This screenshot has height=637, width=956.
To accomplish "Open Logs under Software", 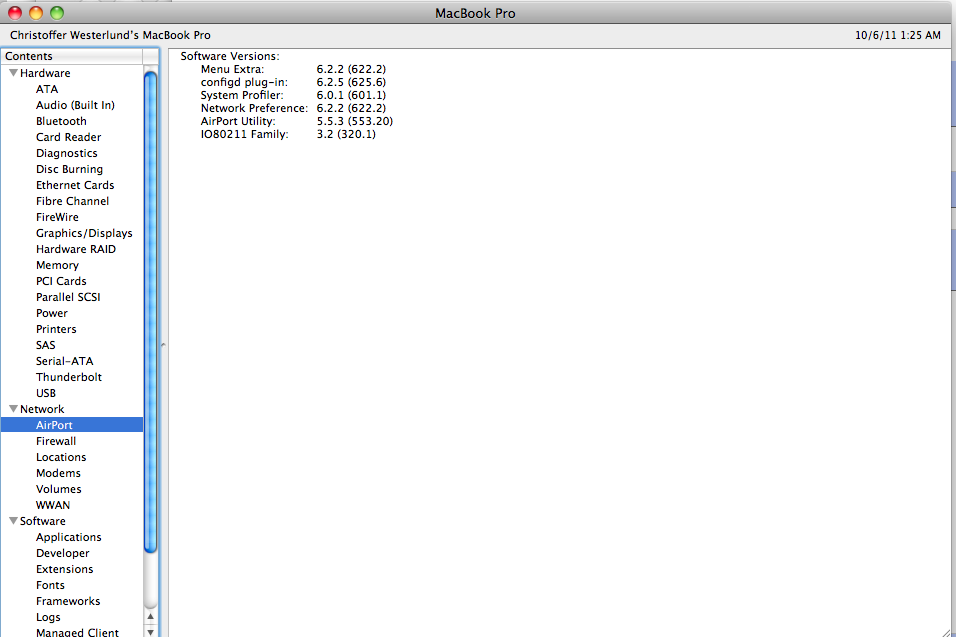I will tap(48, 617).
